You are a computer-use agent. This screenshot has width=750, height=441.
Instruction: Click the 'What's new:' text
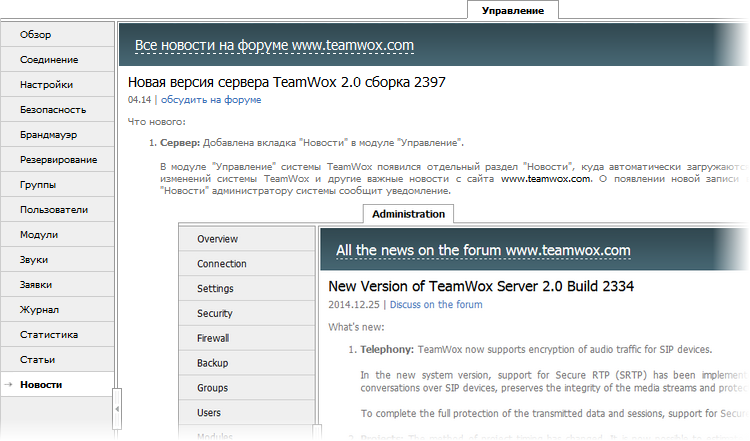click(x=356, y=327)
